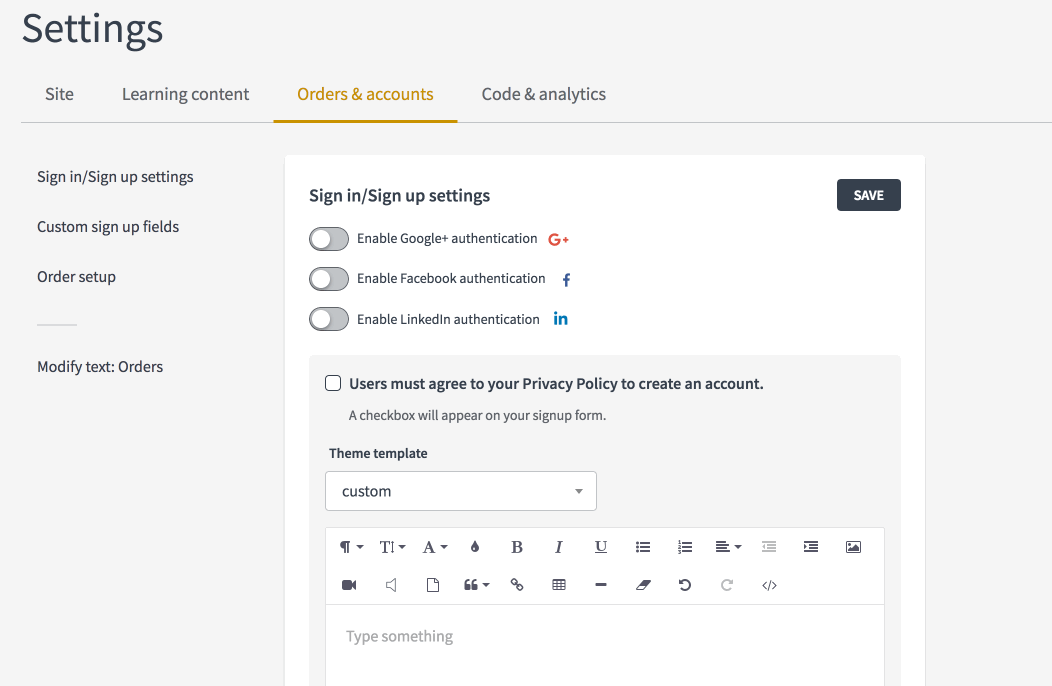
Task: Open Sign in/Sign up settings sidebar link
Action: pyautogui.click(x=115, y=177)
